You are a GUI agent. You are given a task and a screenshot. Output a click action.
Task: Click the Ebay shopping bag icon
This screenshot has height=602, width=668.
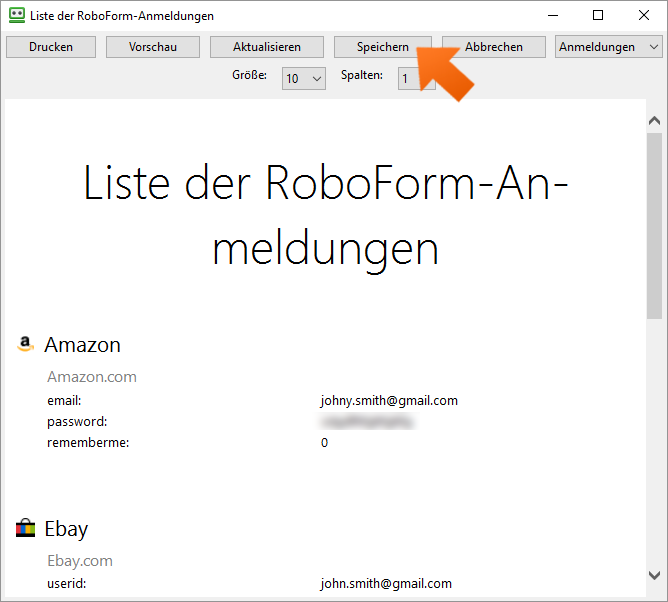click(25, 528)
